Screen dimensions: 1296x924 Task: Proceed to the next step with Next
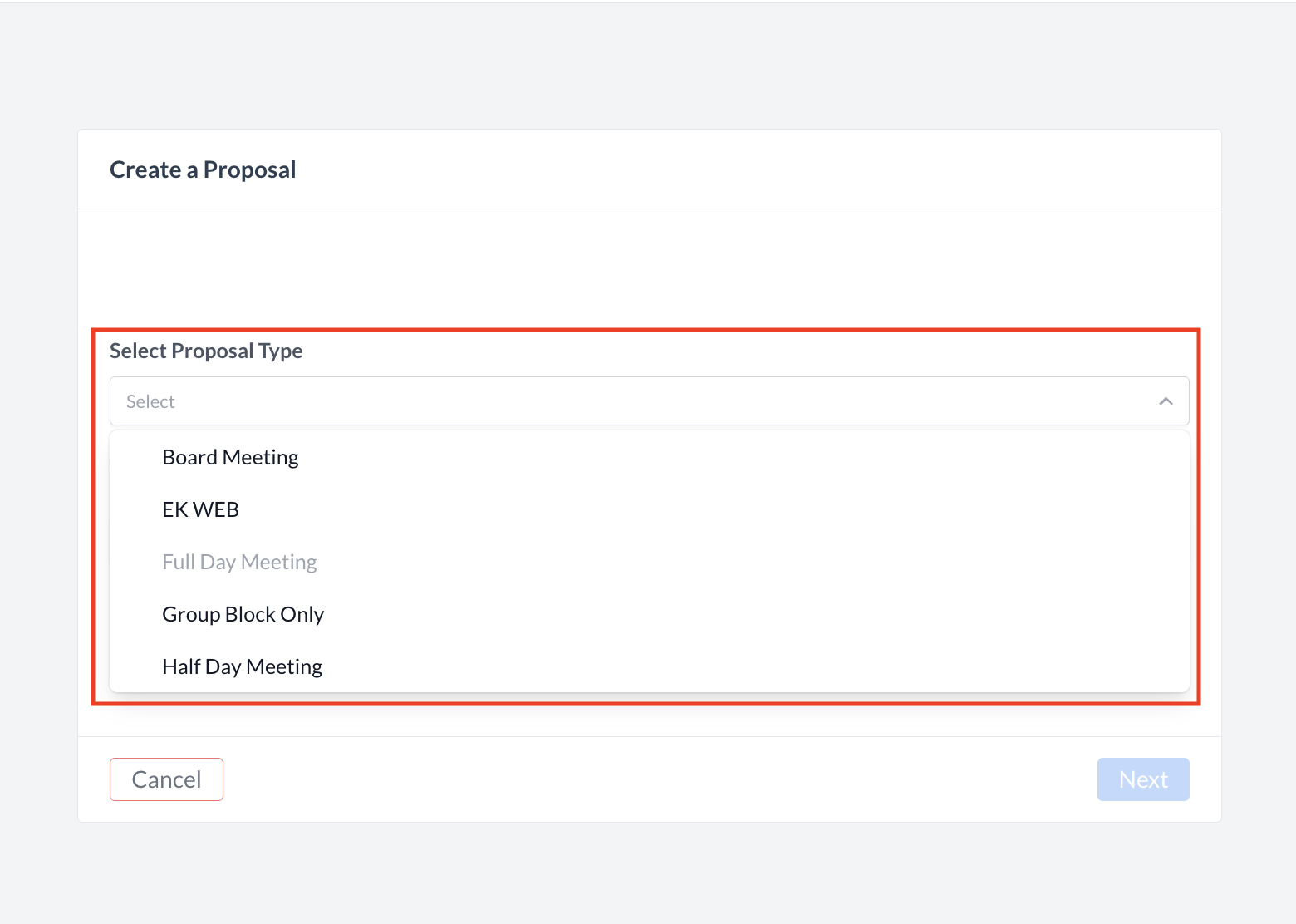click(1142, 779)
